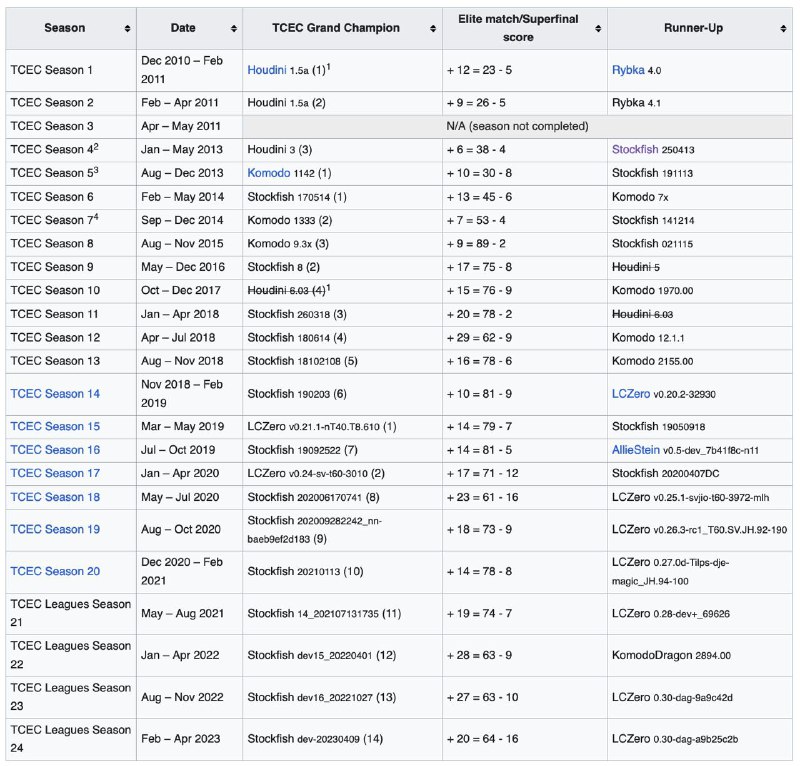Image resolution: width=800 pixels, height=766 pixels.
Task: Open TCEC Season 15 link
Action: pyautogui.click(x=55, y=426)
